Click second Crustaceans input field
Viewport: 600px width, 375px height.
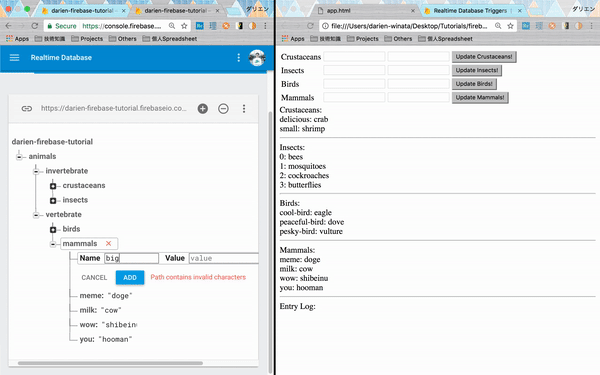(418, 57)
